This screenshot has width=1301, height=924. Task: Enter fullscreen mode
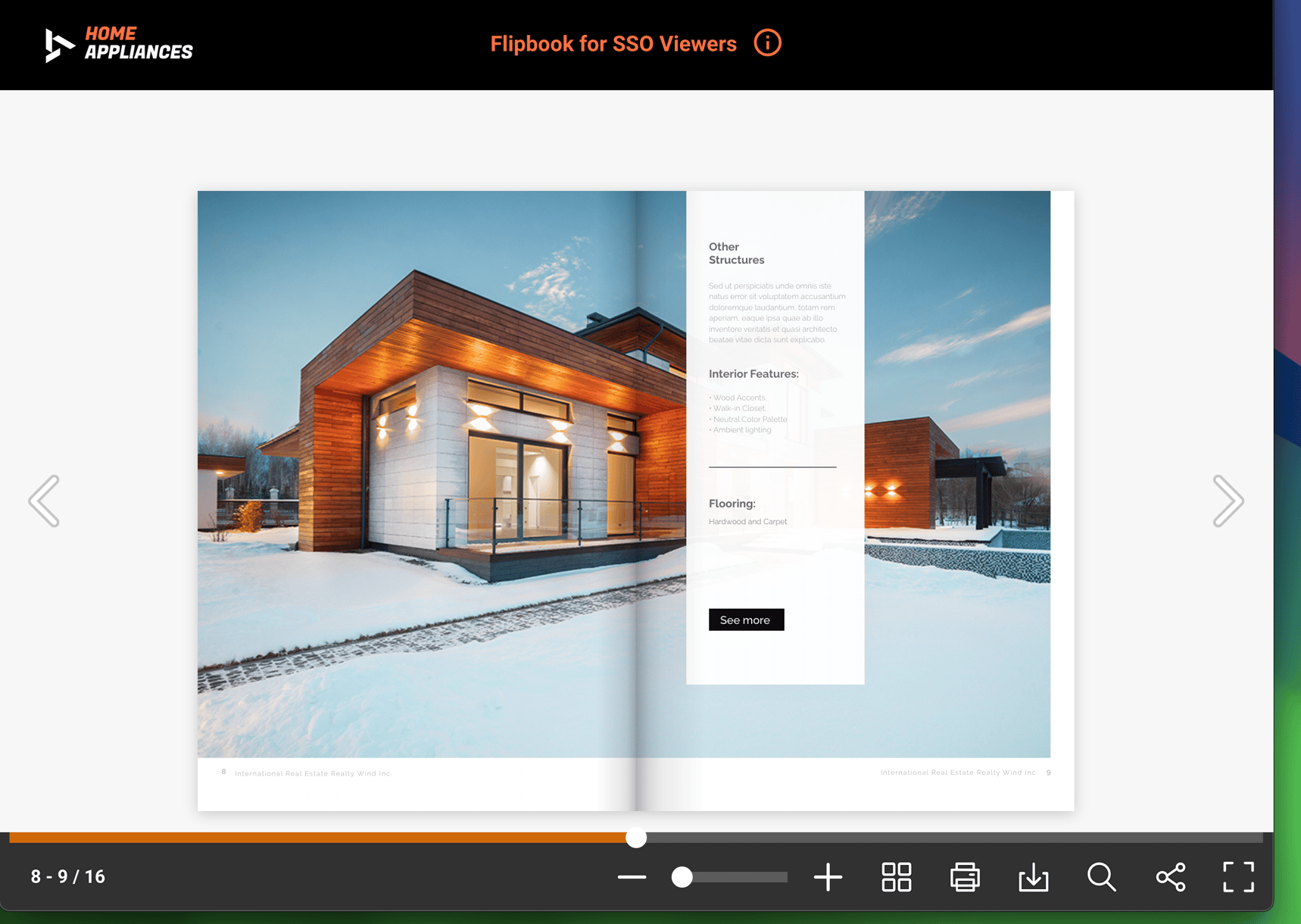click(1238, 877)
